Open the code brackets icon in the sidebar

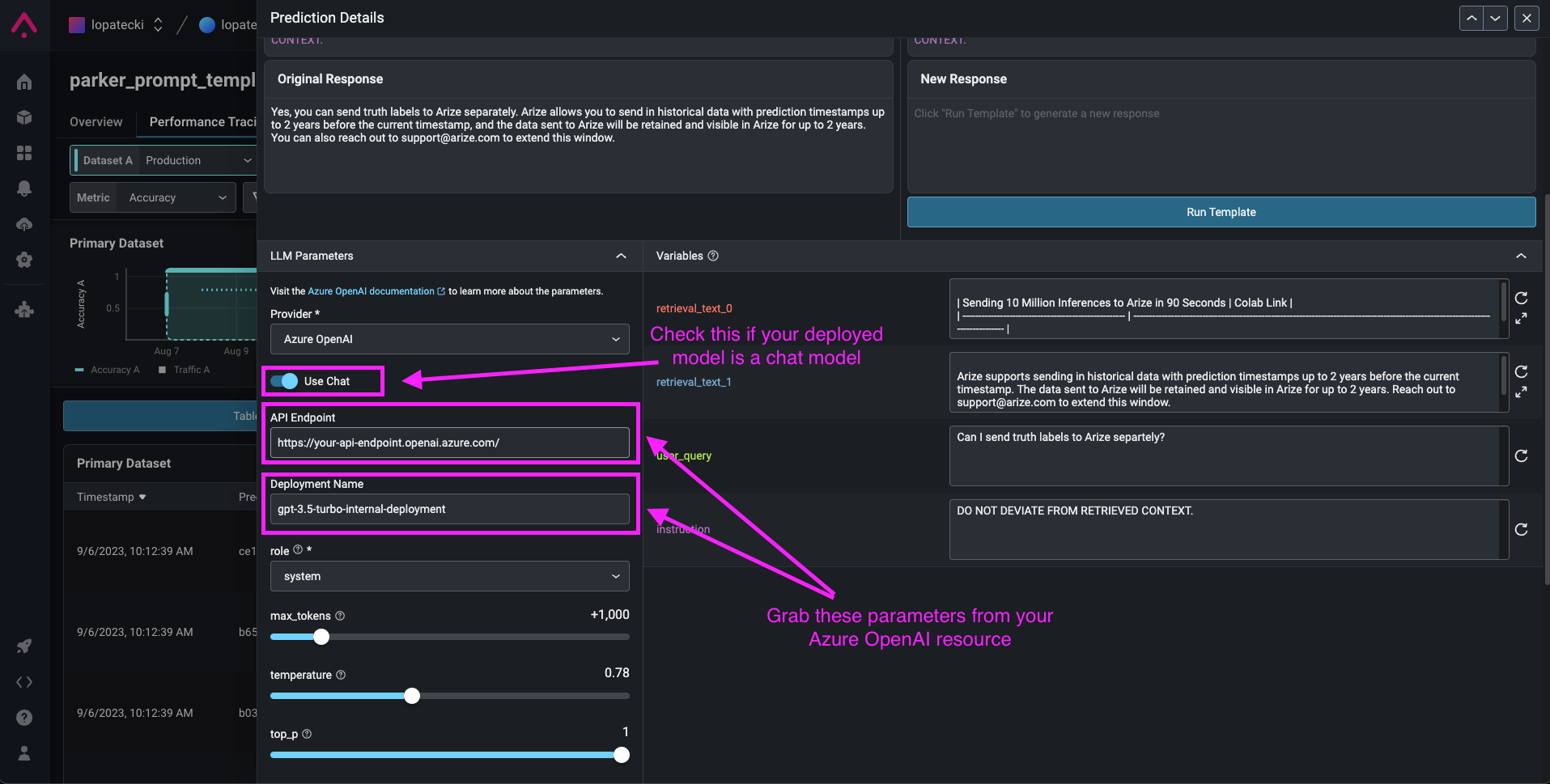(24, 682)
